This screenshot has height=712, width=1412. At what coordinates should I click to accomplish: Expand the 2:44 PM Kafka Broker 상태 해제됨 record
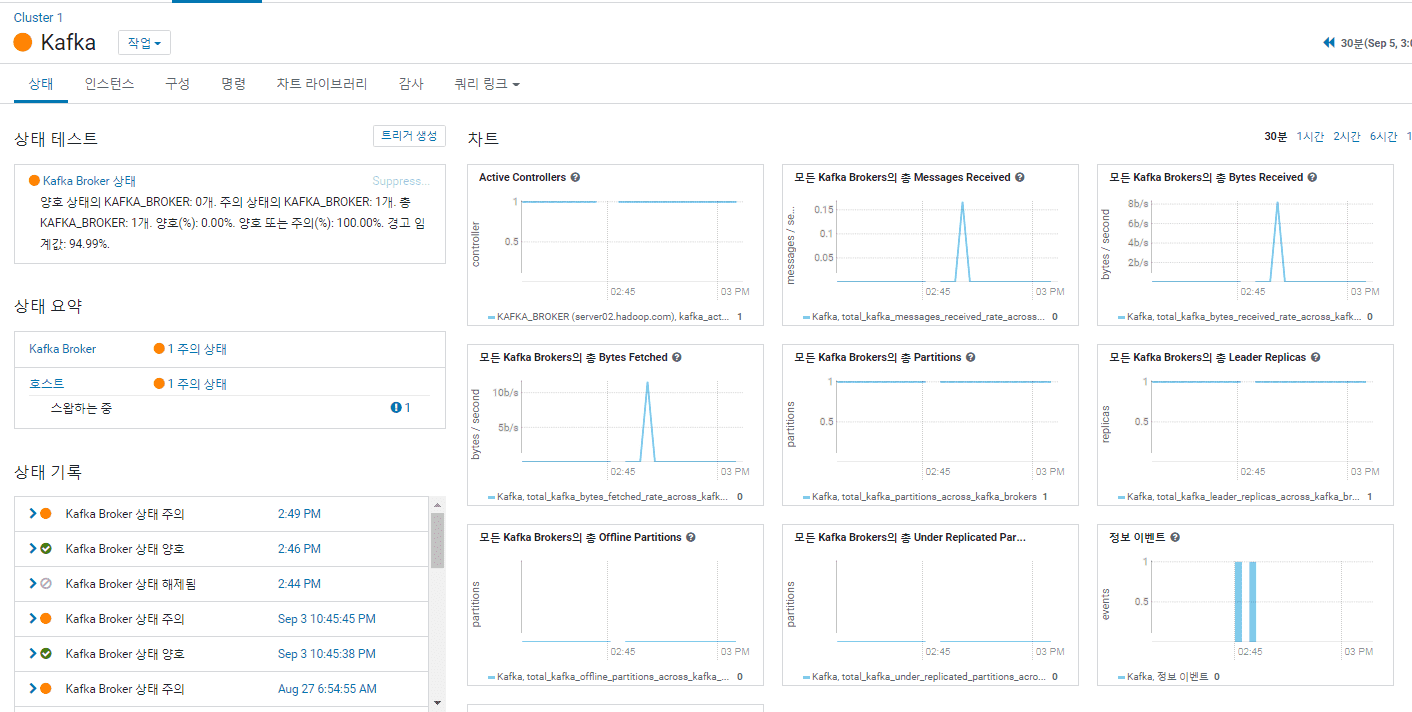pyautogui.click(x=33, y=584)
